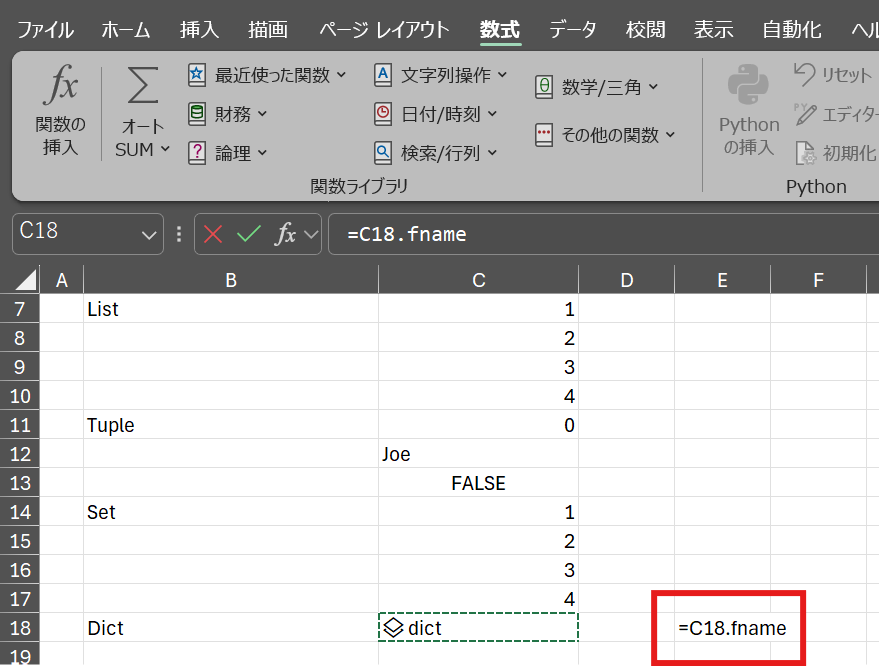879x666 pixels.
Task: Click the formula bar drag handle dots
Action: 179,234
